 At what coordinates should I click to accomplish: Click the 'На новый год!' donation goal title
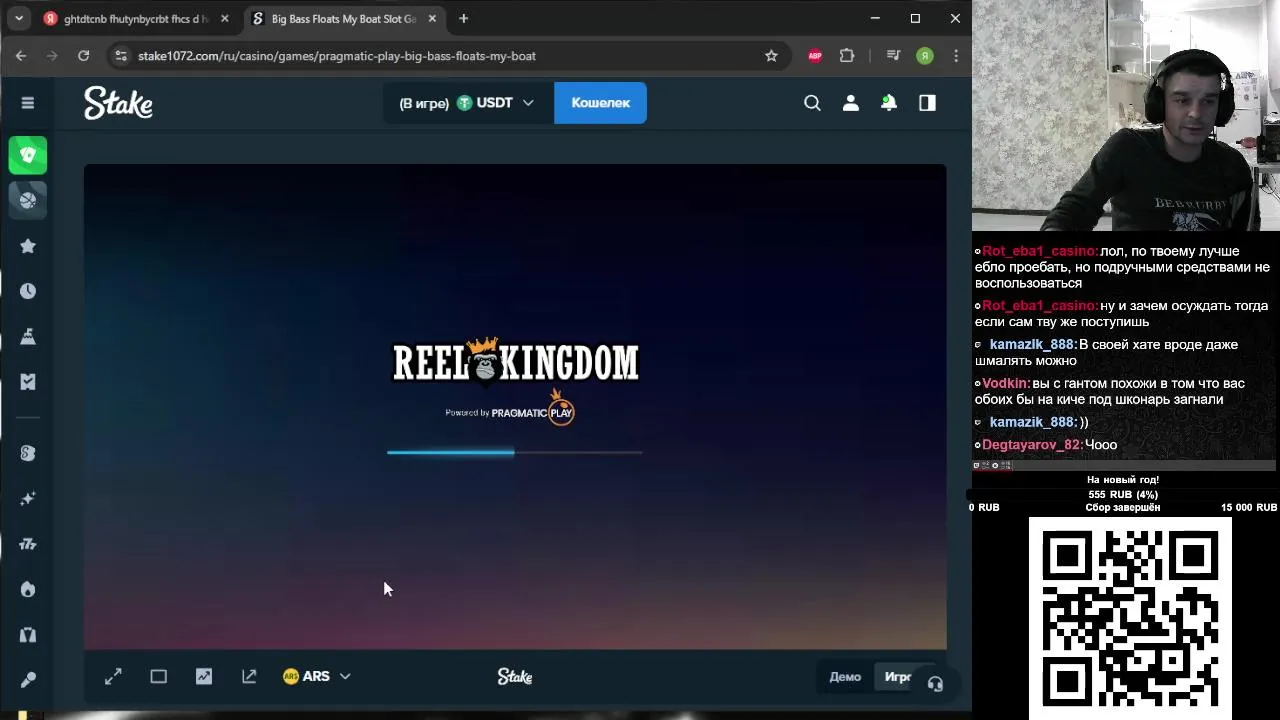click(1123, 480)
